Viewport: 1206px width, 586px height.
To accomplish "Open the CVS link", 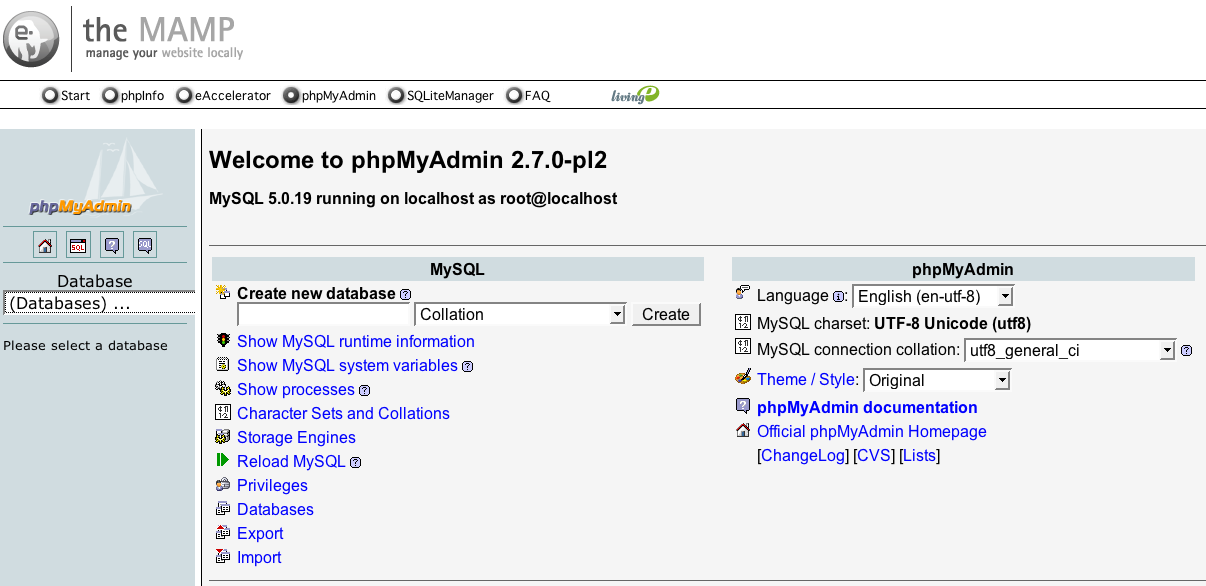I will click(x=874, y=456).
